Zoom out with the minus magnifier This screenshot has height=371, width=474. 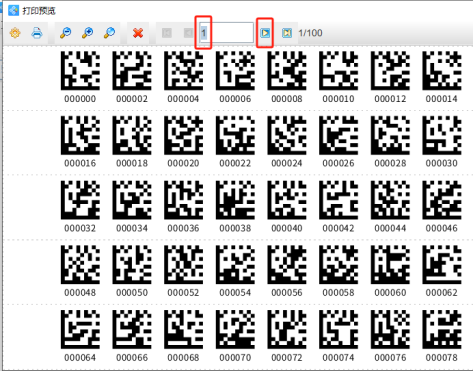(x=65, y=33)
